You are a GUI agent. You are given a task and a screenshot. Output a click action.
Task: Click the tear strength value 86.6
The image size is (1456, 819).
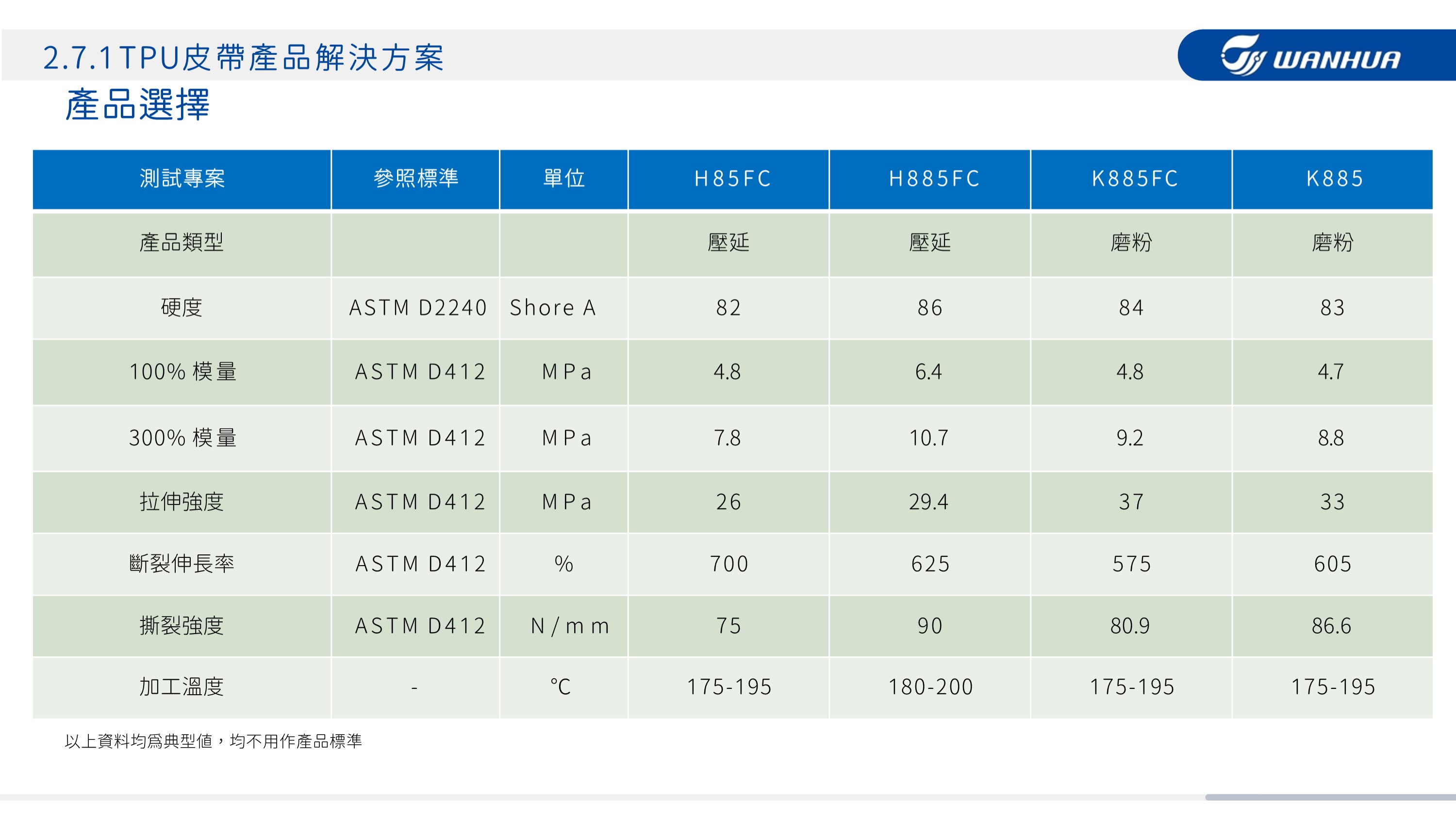(x=1331, y=626)
